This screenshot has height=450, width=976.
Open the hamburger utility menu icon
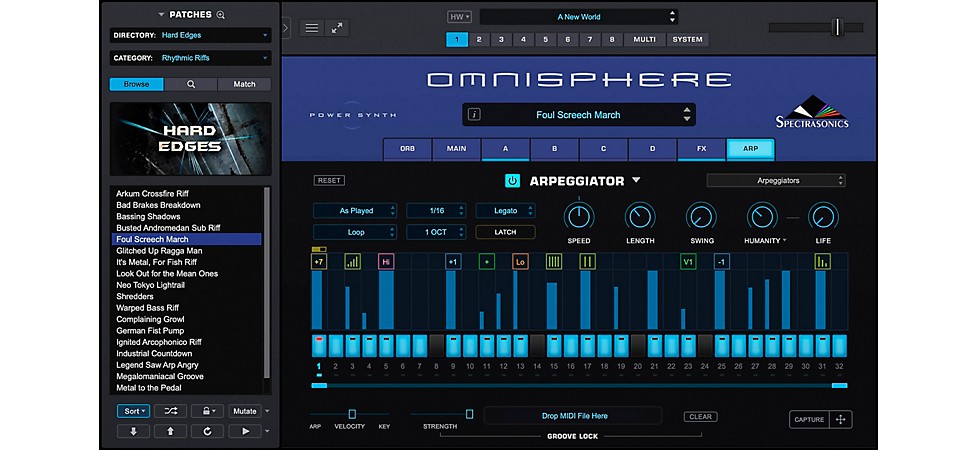point(312,28)
